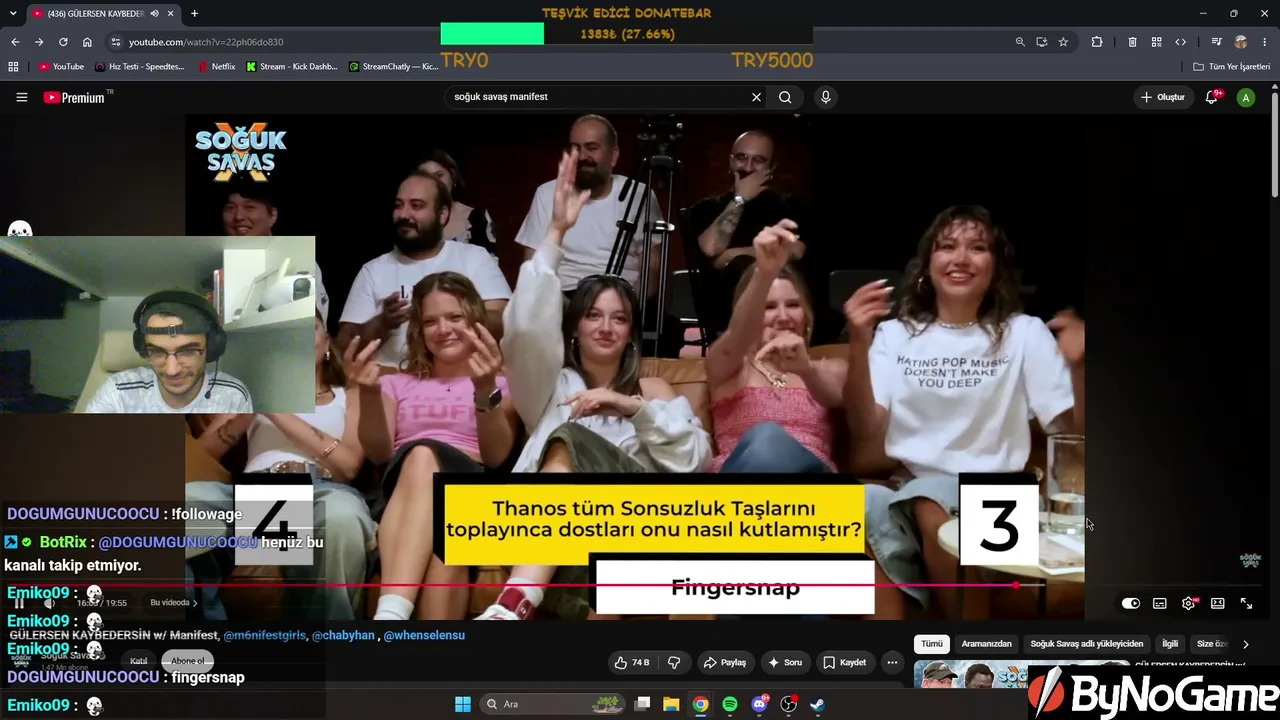
Task: Open the Chrome profile avatar
Action: pos(1241,42)
